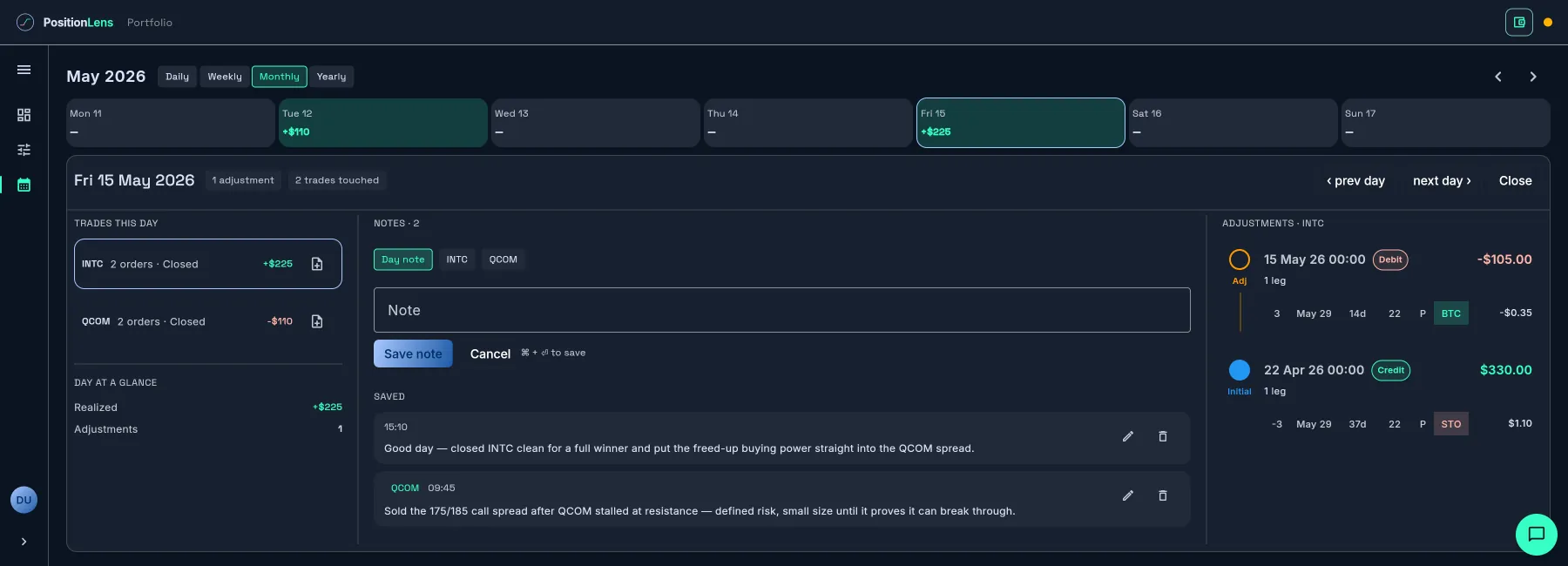Close the day detail panel
This screenshot has height=566, width=1568.
(1515, 181)
